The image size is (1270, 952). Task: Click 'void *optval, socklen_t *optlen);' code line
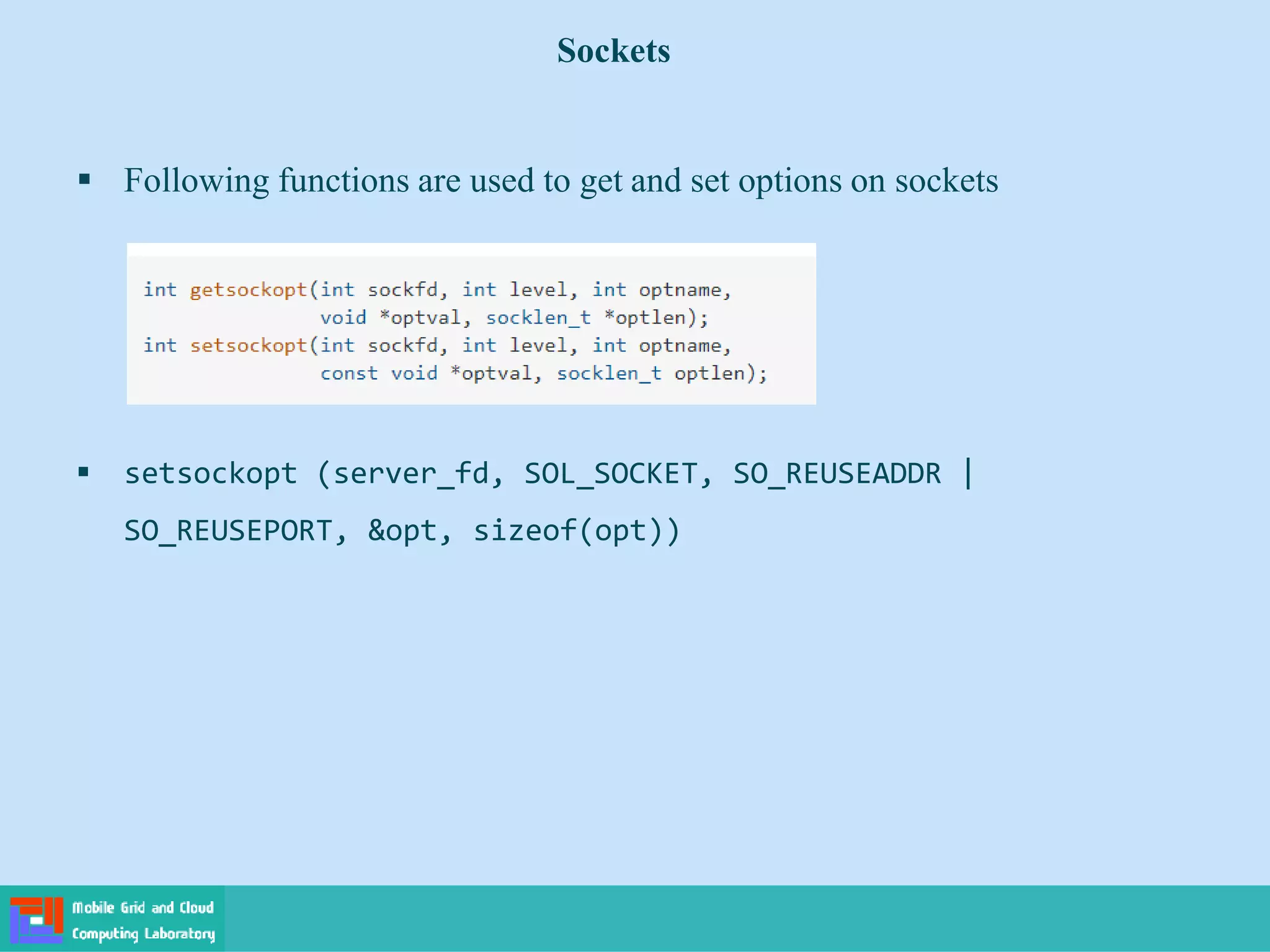(x=514, y=317)
